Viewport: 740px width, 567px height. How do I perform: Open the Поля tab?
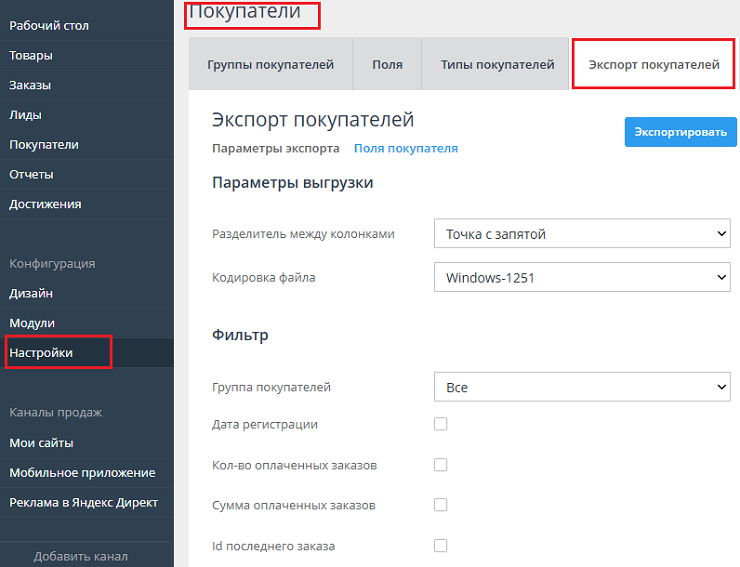[387, 65]
